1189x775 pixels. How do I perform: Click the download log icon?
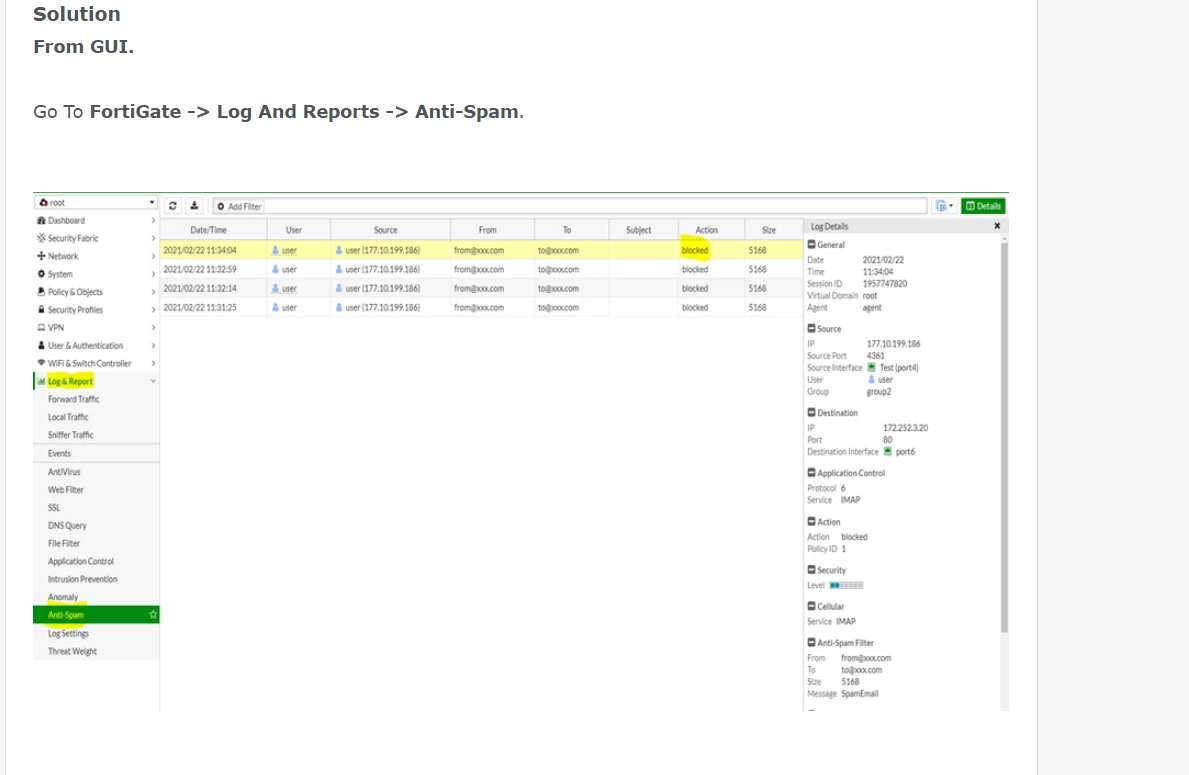pyautogui.click(x=194, y=206)
